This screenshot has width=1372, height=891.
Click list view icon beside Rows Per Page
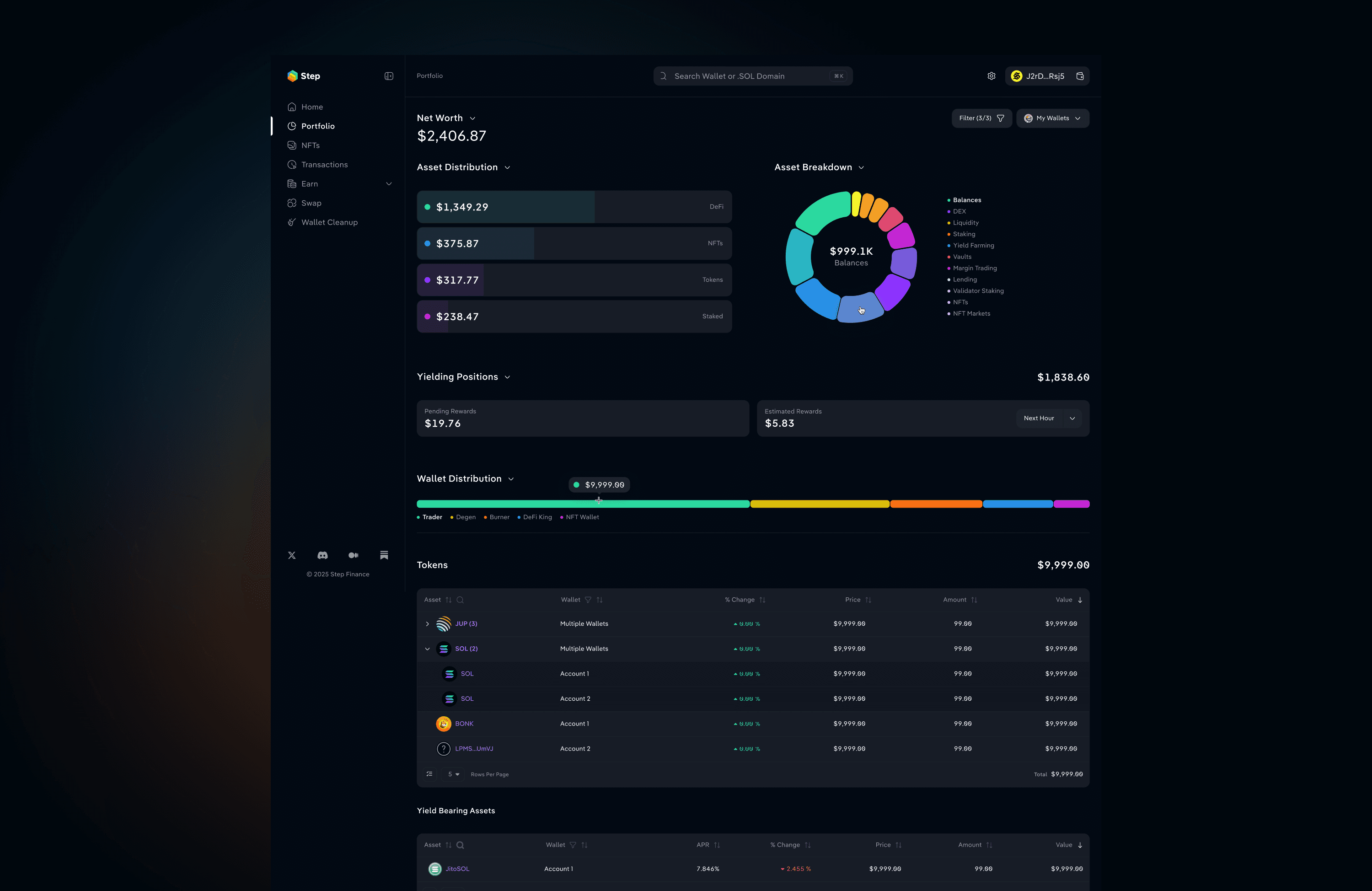click(429, 774)
